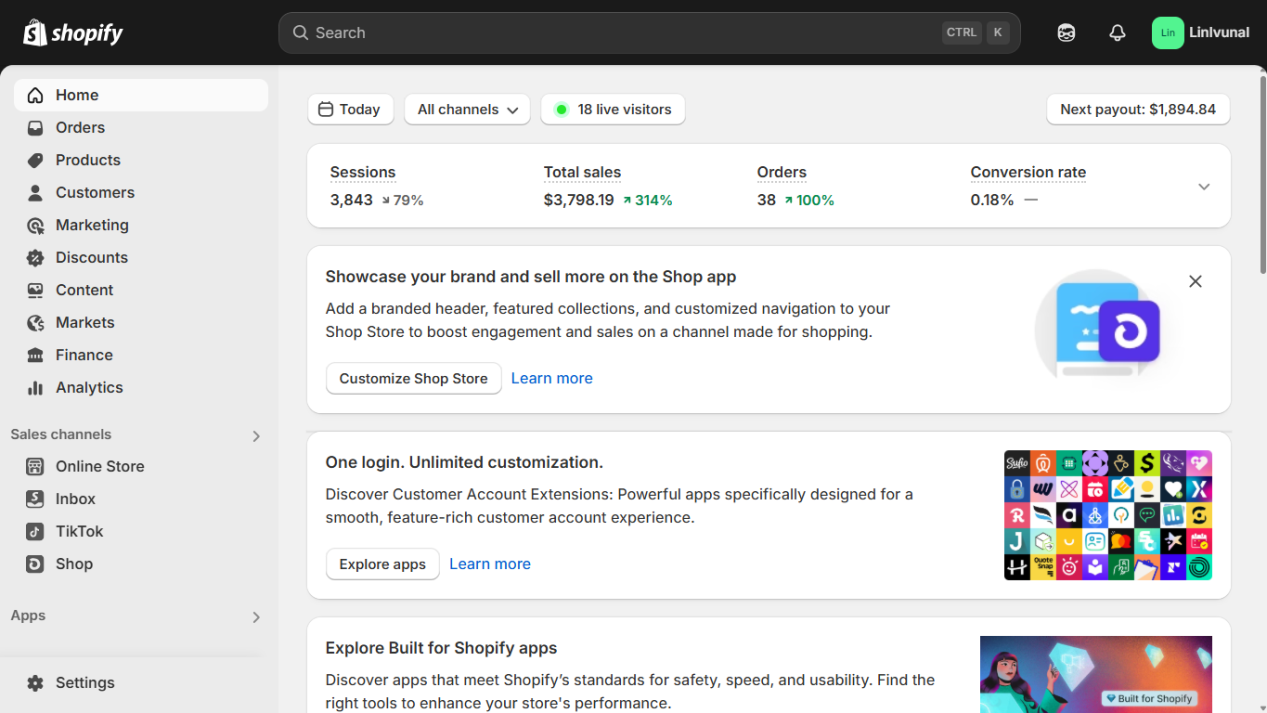Go to Discounts in sidebar
Viewport: 1267px width, 713px height.
pos(91,258)
